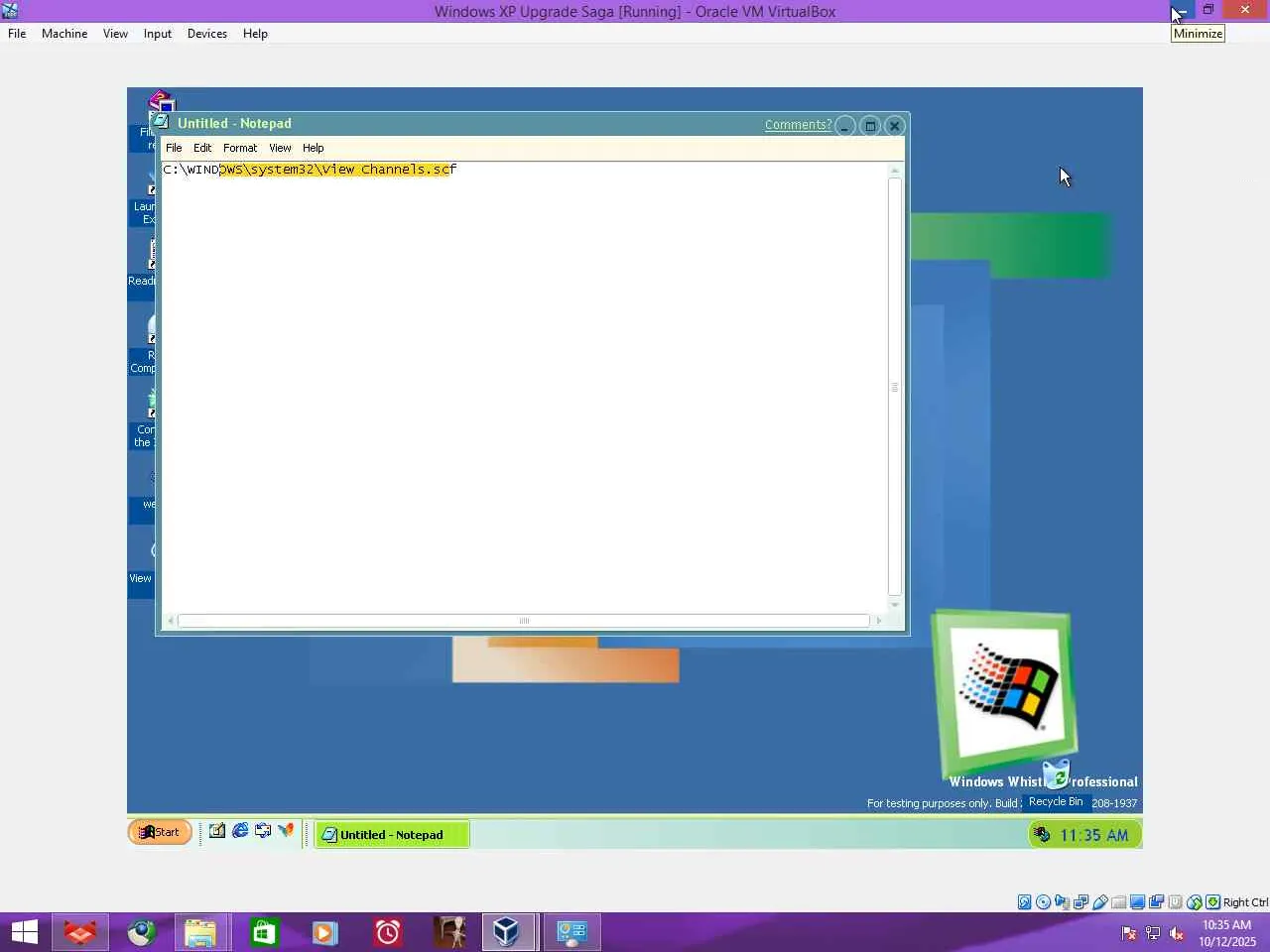Open the VirtualBox Input menu
The image size is (1270, 952).
click(x=158, y=34)
